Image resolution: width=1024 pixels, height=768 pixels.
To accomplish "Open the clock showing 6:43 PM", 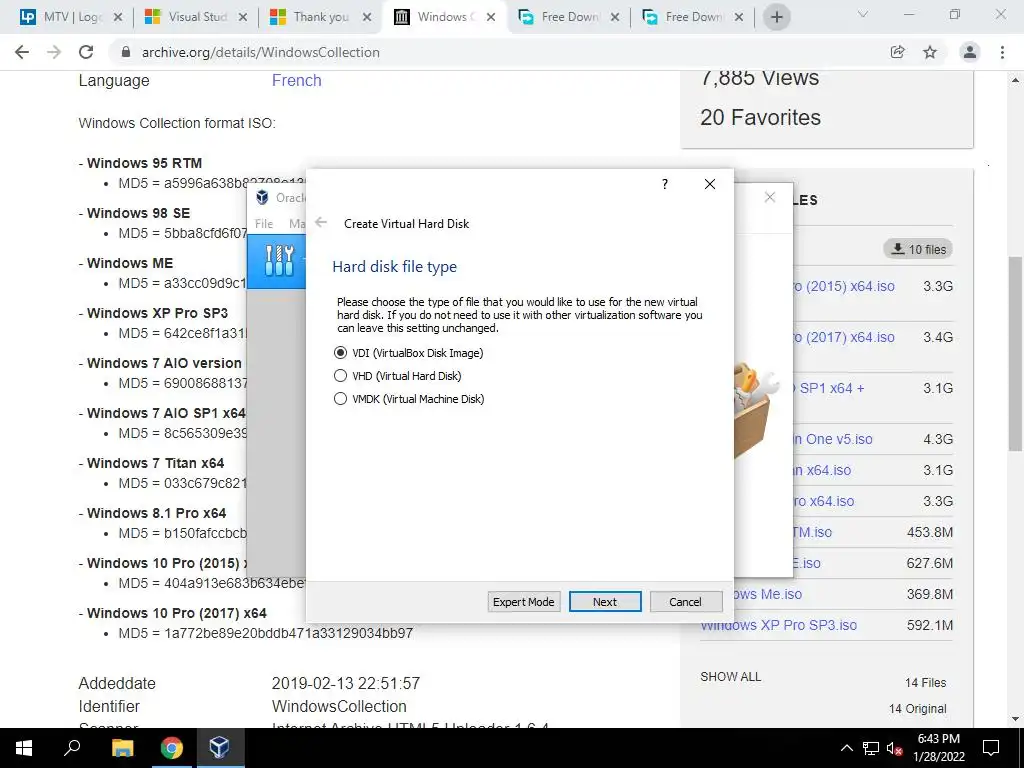I will click(938, 748).
